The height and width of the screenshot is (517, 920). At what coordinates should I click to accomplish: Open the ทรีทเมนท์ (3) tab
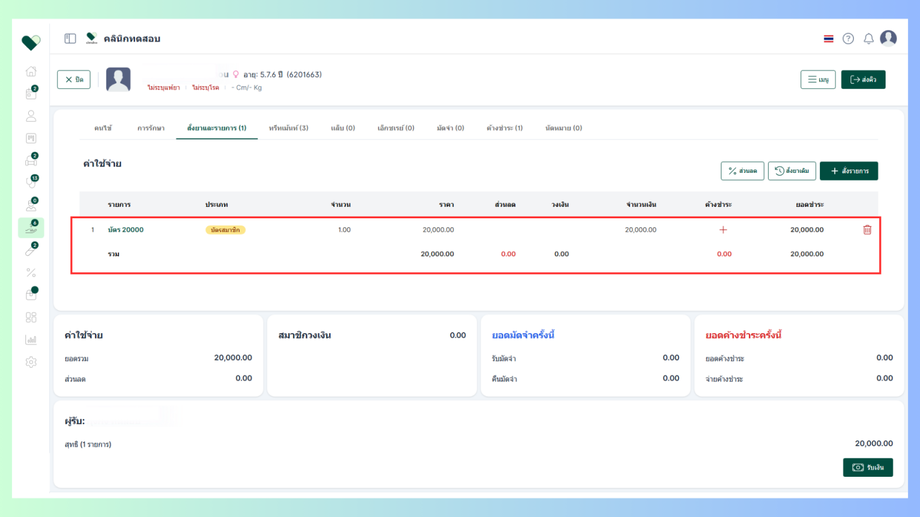(288, 128)
